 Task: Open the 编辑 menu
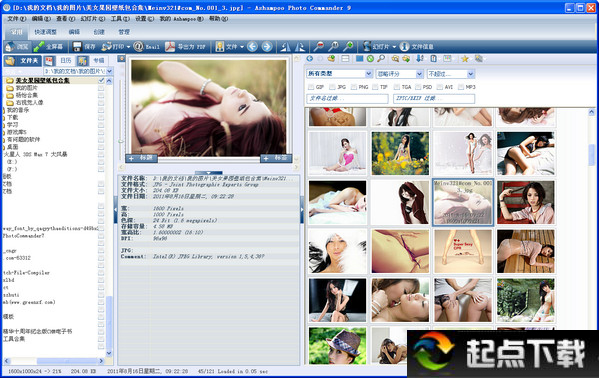(x=41, y=19)
